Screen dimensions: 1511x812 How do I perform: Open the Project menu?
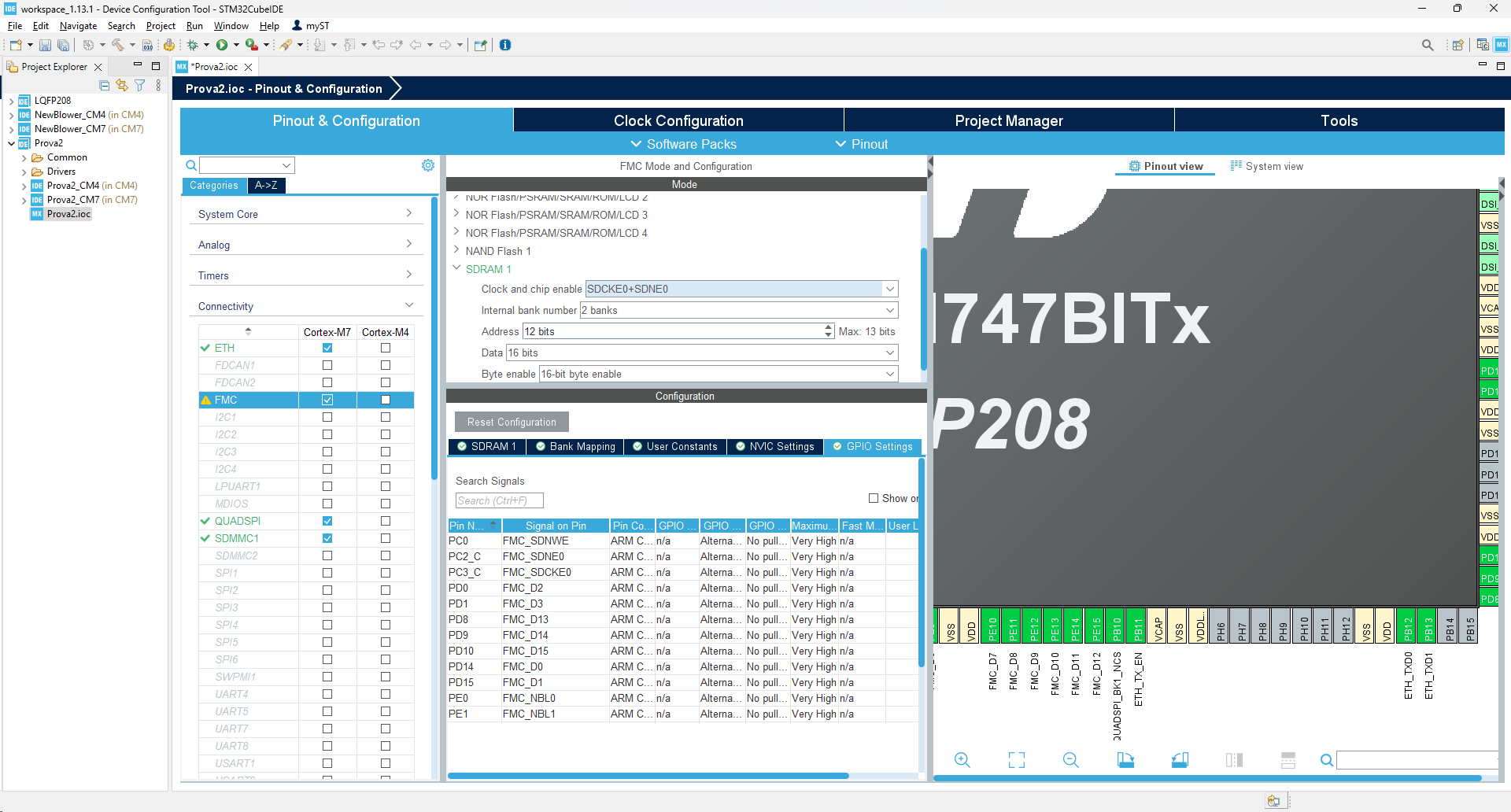point(161,25)
